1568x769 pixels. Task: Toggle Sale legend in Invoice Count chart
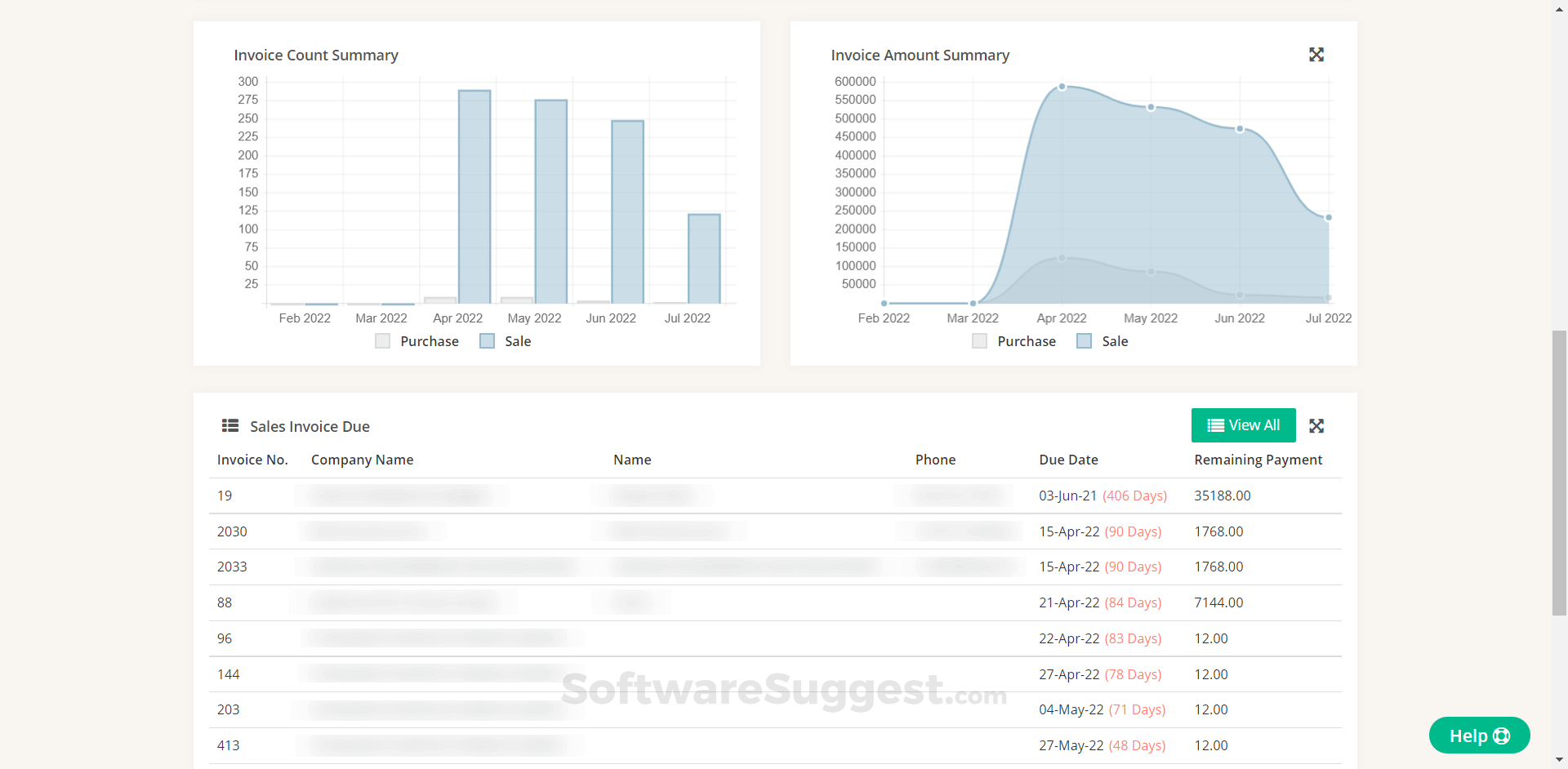(x=506, y=341)
